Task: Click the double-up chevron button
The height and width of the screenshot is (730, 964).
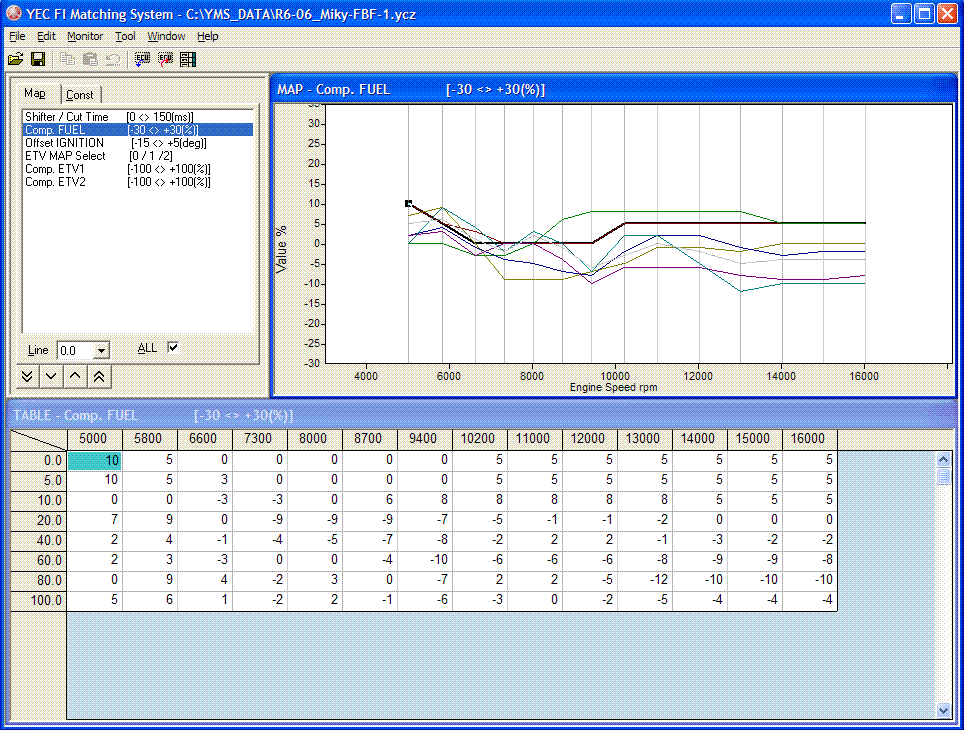Action: [x=99, y=376]
